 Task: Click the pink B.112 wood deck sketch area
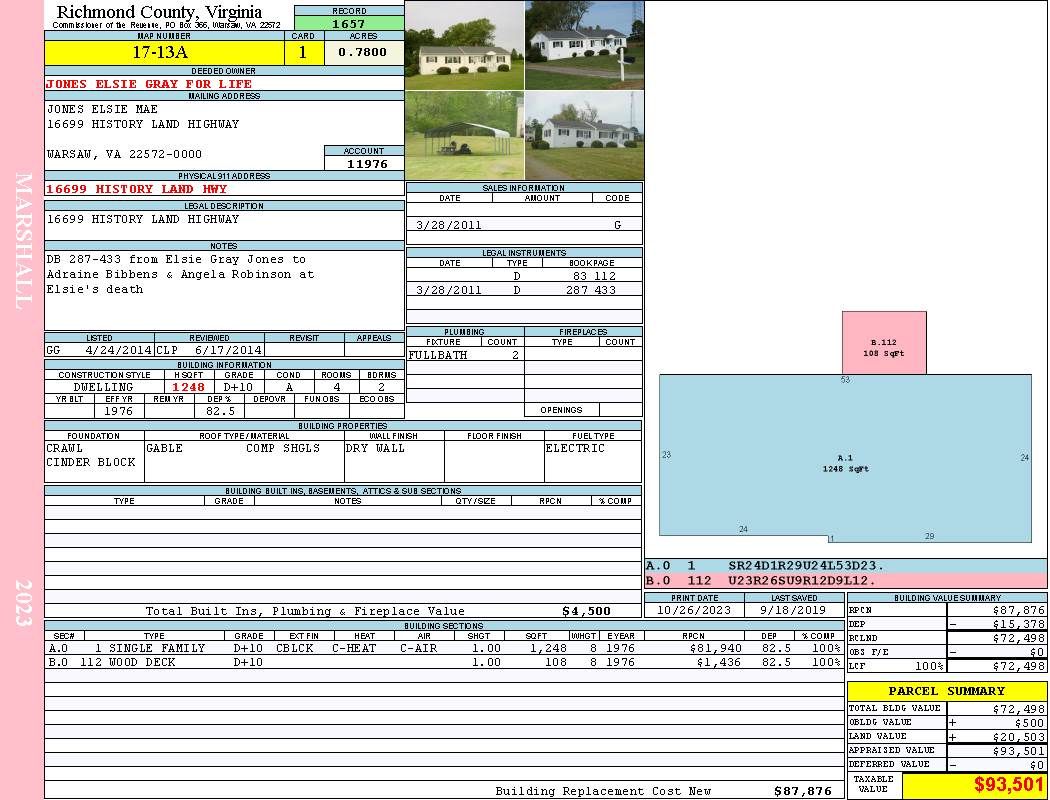(883, 342)
